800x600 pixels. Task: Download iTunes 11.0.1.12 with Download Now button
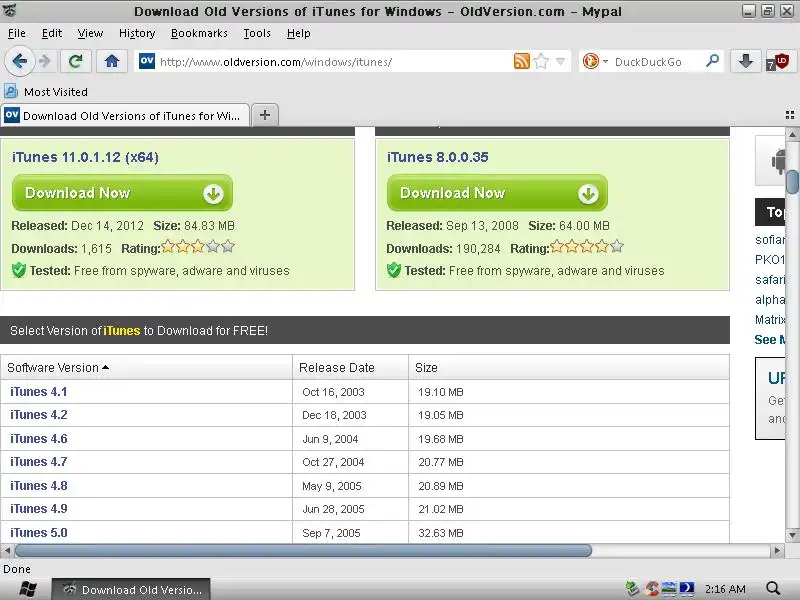[x=122, y=193]
